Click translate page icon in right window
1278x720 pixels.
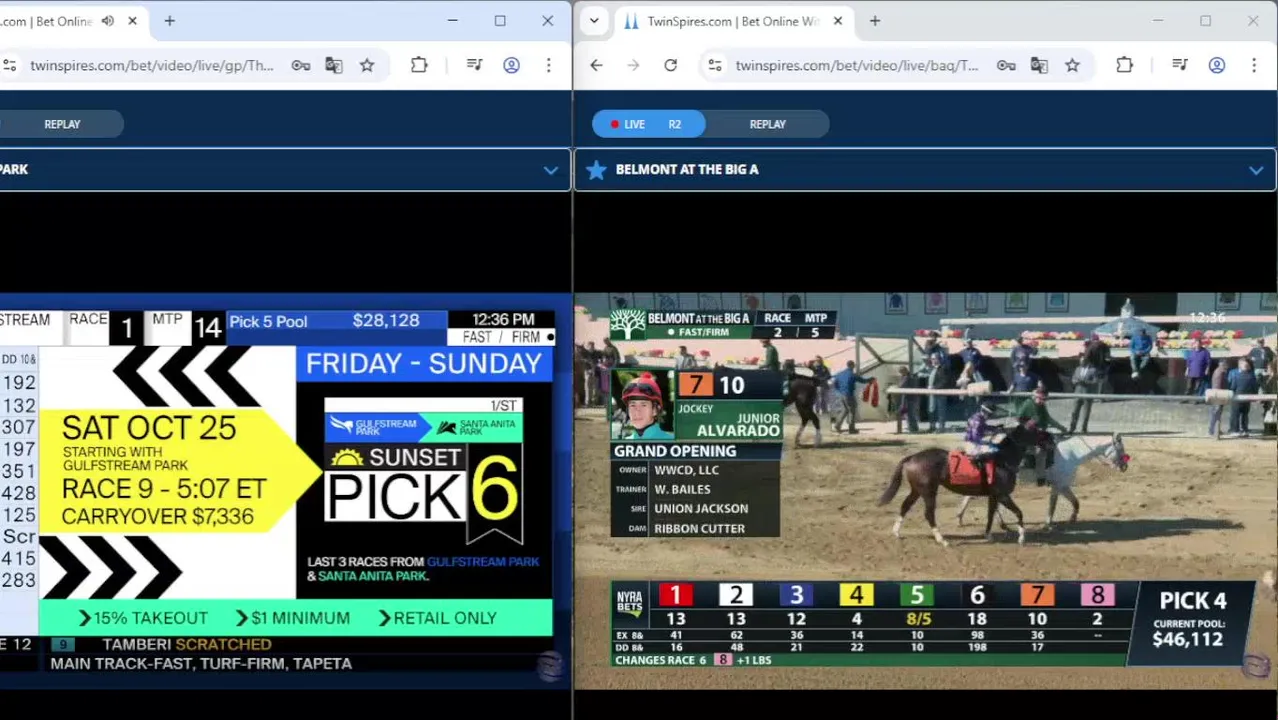pos(1039,65)
